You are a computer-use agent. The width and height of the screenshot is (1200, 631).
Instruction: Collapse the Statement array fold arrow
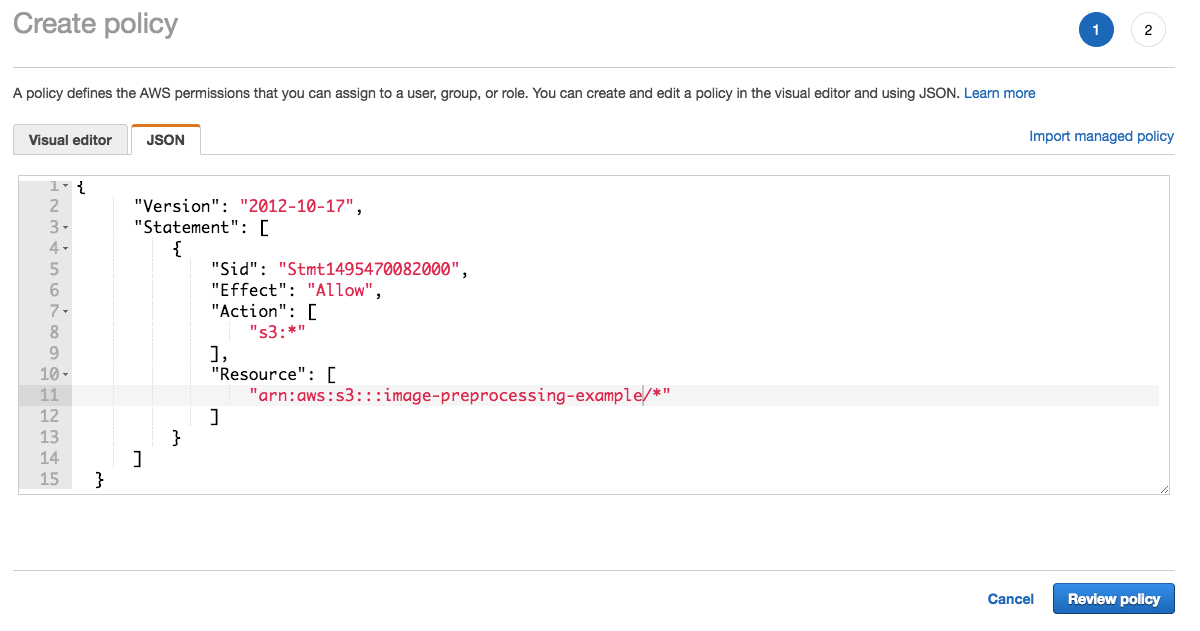pos(66,227)
